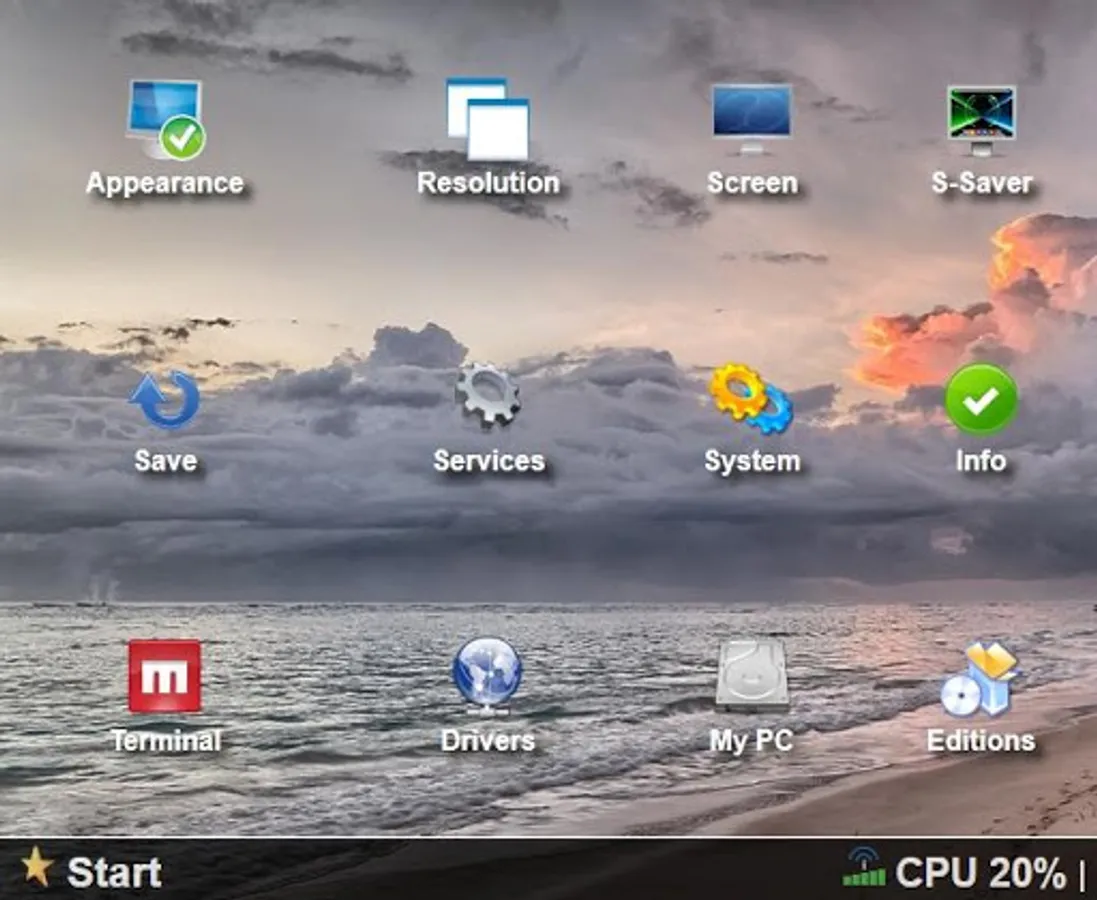
Task: Click the CPU 20% indicator
Action: 980,873
